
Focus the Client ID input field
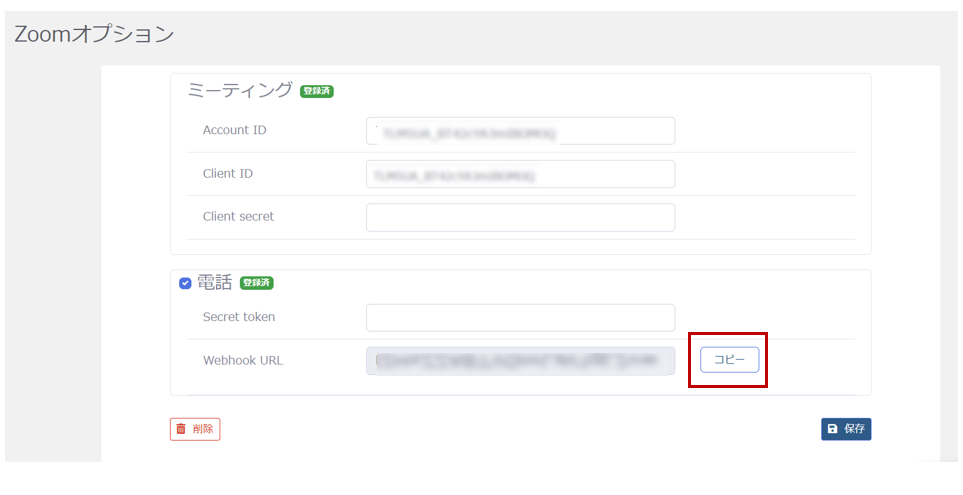pos(520,174)
